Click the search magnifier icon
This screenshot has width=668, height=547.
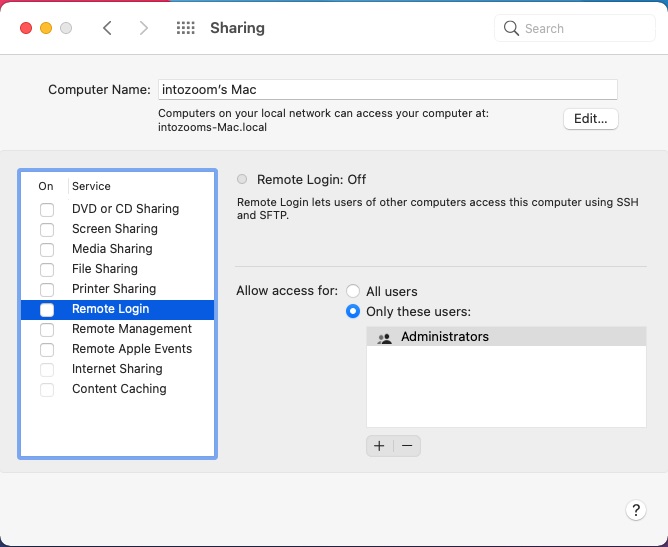tap(511, 29)
